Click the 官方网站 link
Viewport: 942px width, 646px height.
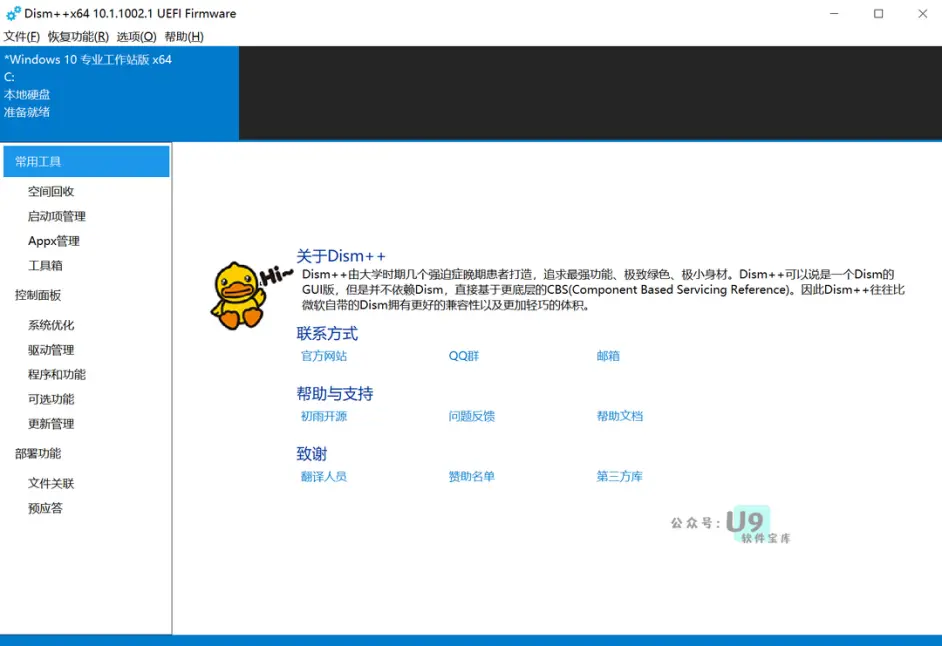coord(324,356)
